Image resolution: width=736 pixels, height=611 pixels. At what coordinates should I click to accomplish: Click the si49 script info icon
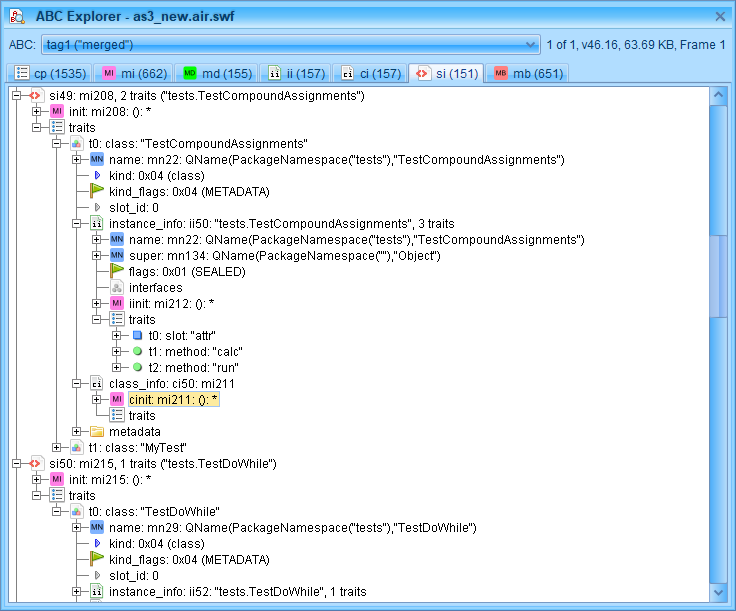(36, 96)
